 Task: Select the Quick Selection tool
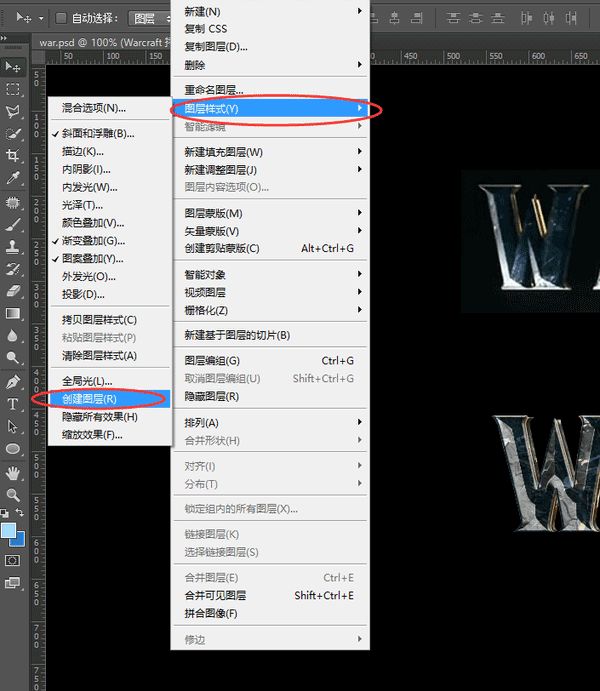[12, 134]
